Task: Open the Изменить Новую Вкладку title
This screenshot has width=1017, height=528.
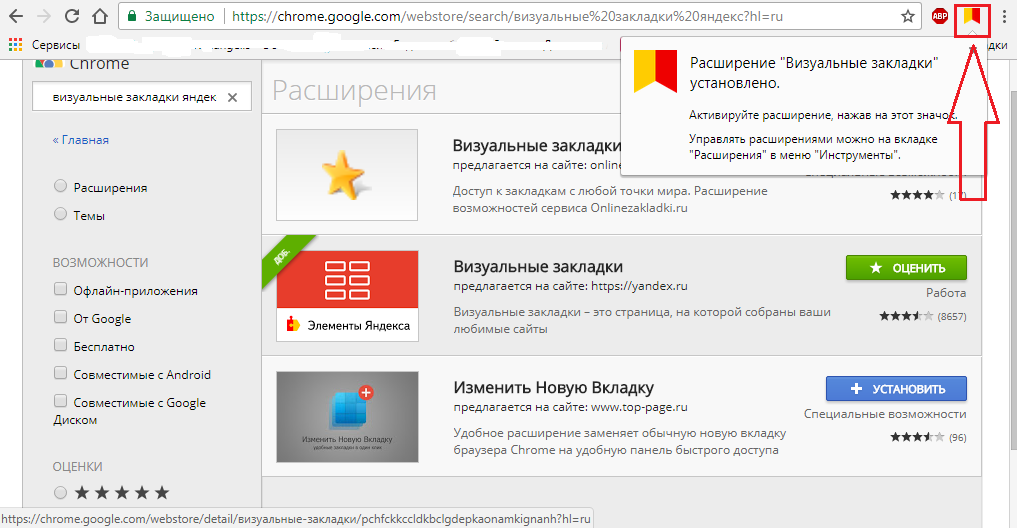Action: coord(553,387)
